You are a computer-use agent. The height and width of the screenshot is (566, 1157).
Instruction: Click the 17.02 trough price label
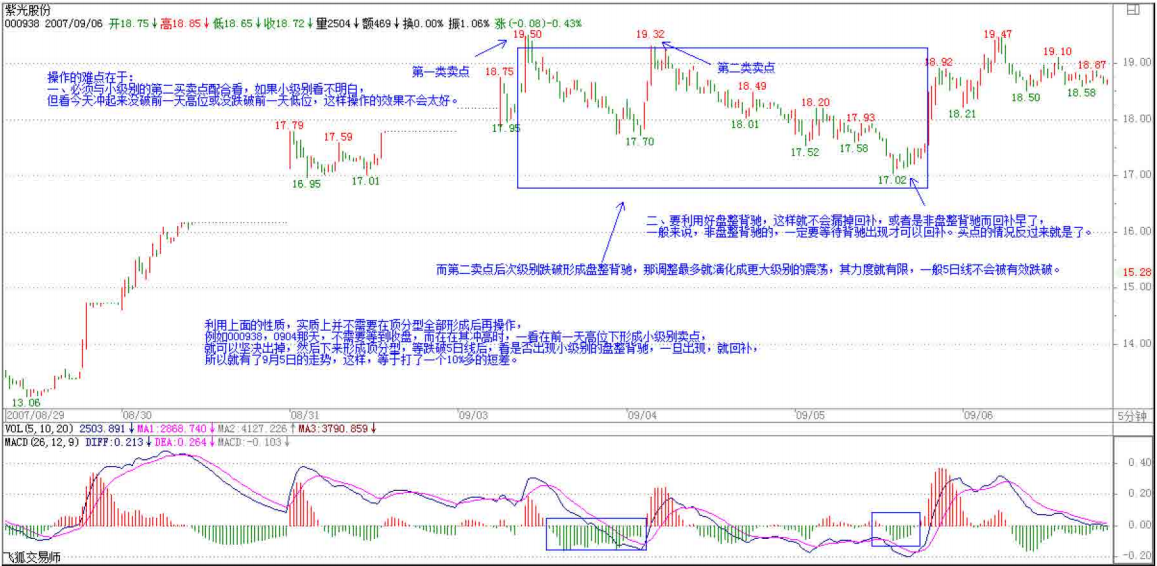click(x=891, y=181)
